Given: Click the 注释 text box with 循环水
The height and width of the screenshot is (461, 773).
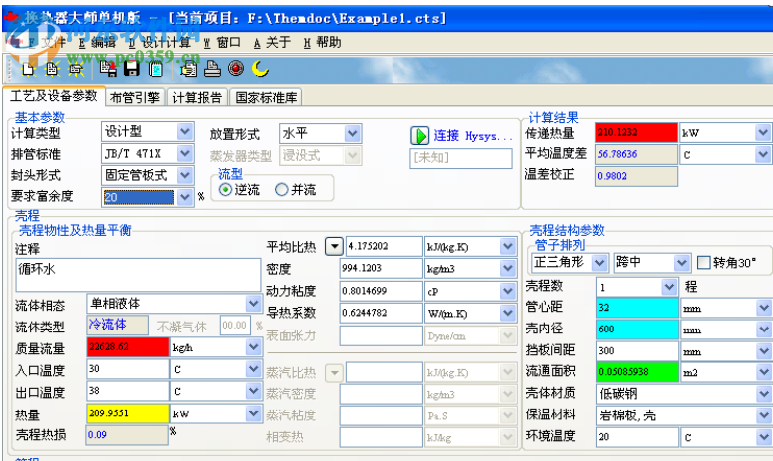Looking at the screenshot, I should click(138, 275).
